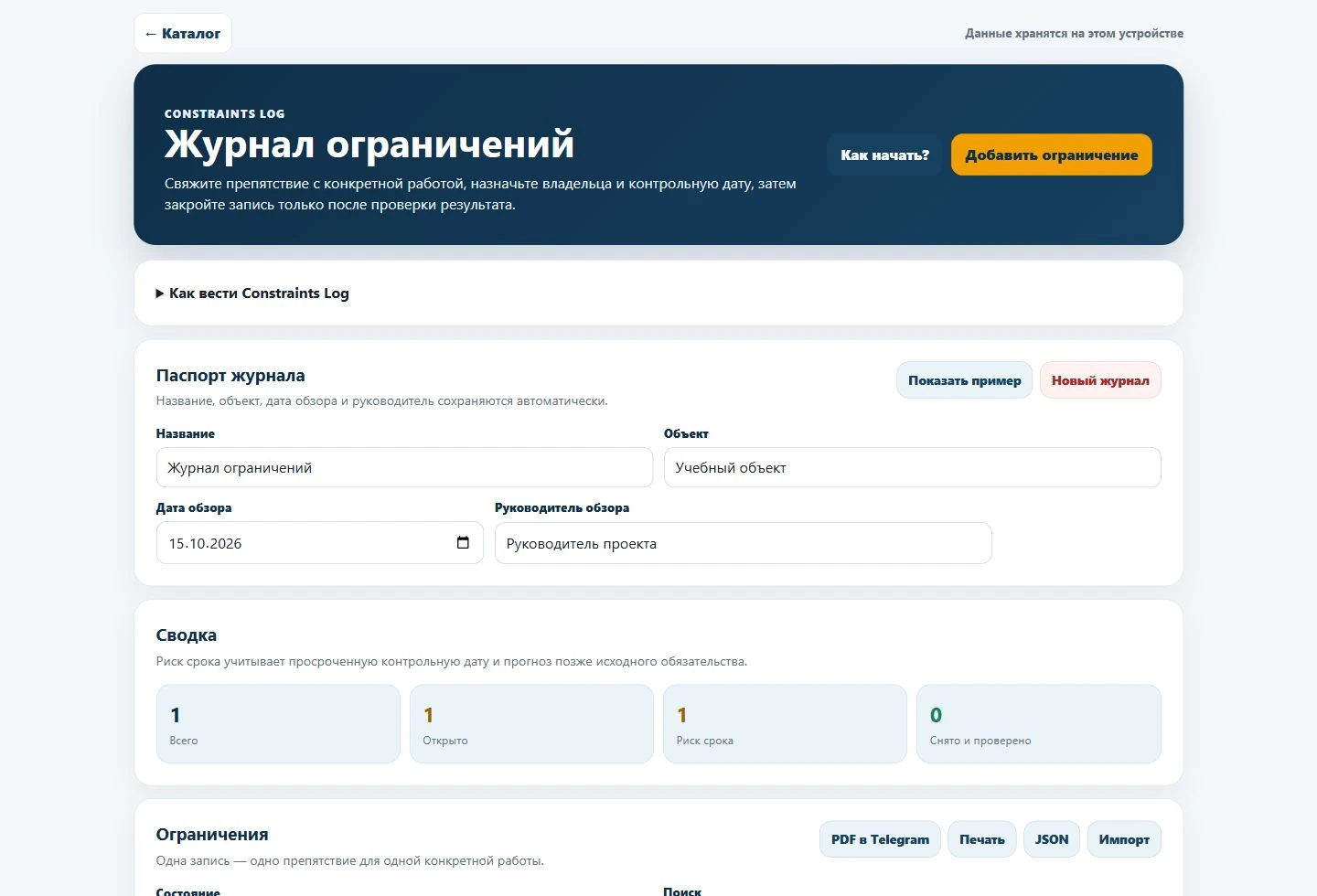
Task: Click the Печать button
Action: [x=982, y=839]
